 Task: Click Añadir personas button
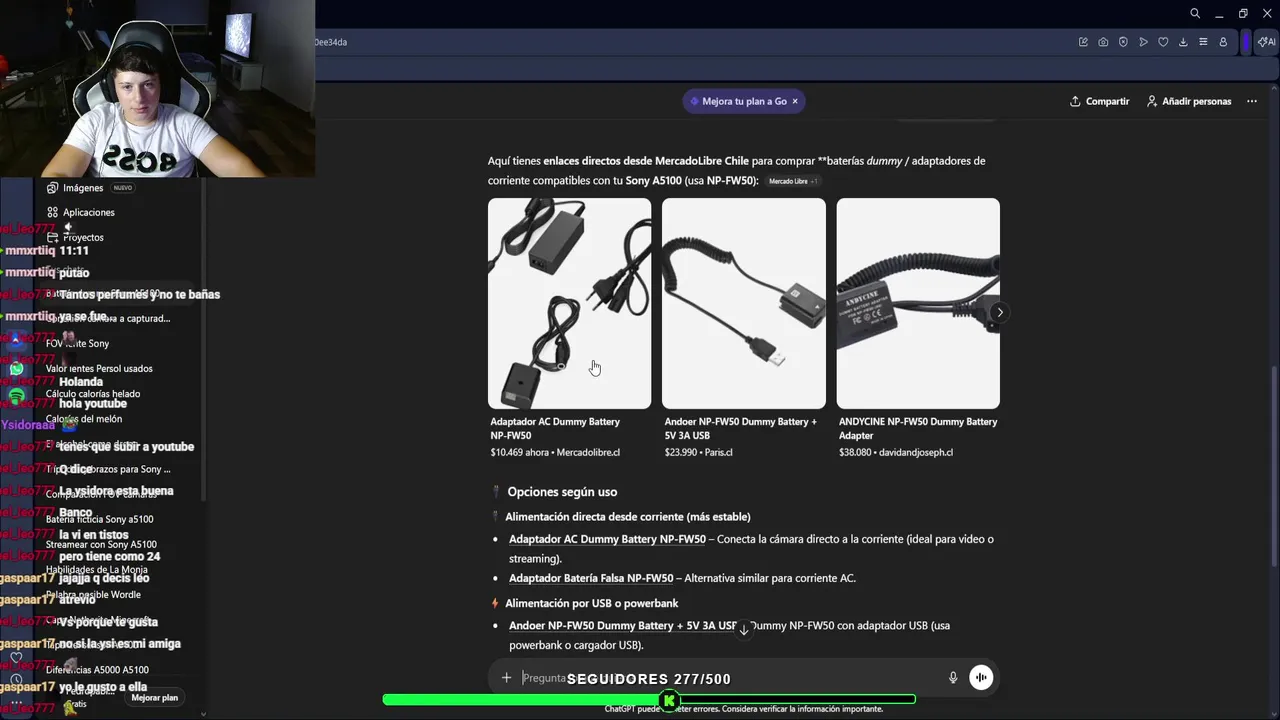[x=1189, y=101]
